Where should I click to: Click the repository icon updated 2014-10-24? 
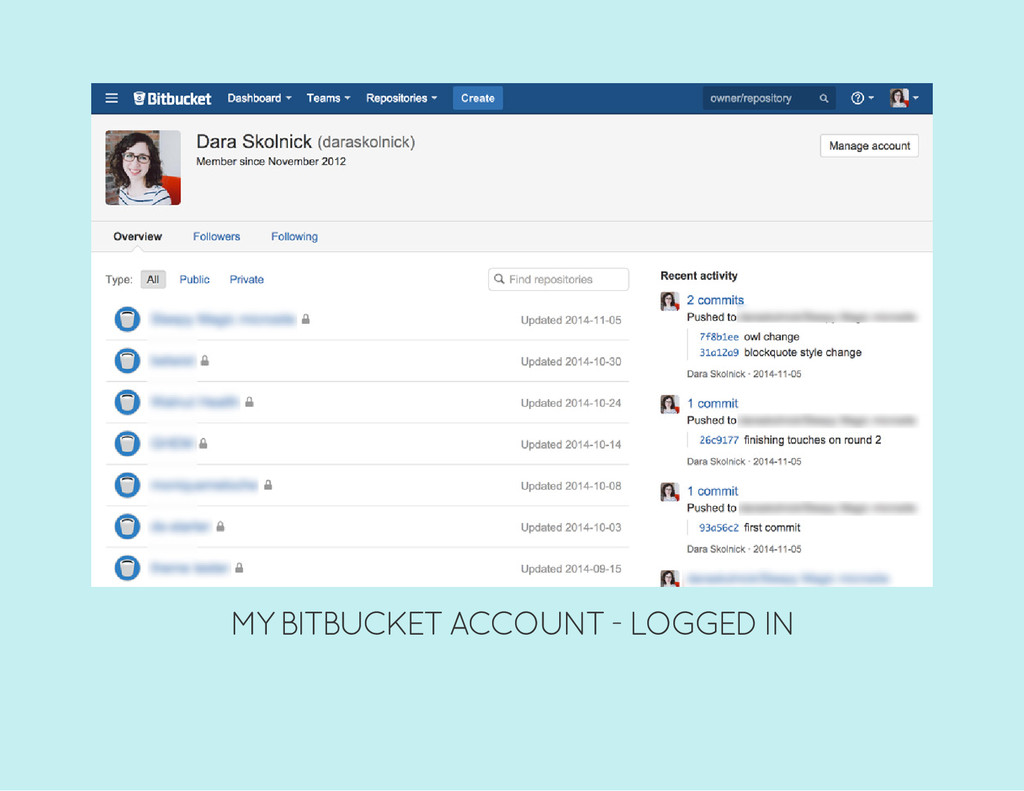pyautogui.click(x=127, y=402)
